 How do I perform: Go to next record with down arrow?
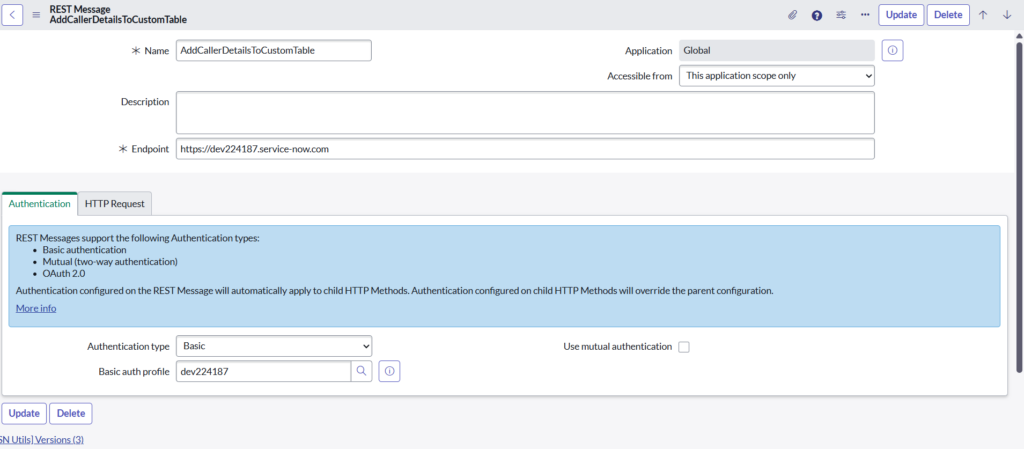click(x=1006, y=15)
